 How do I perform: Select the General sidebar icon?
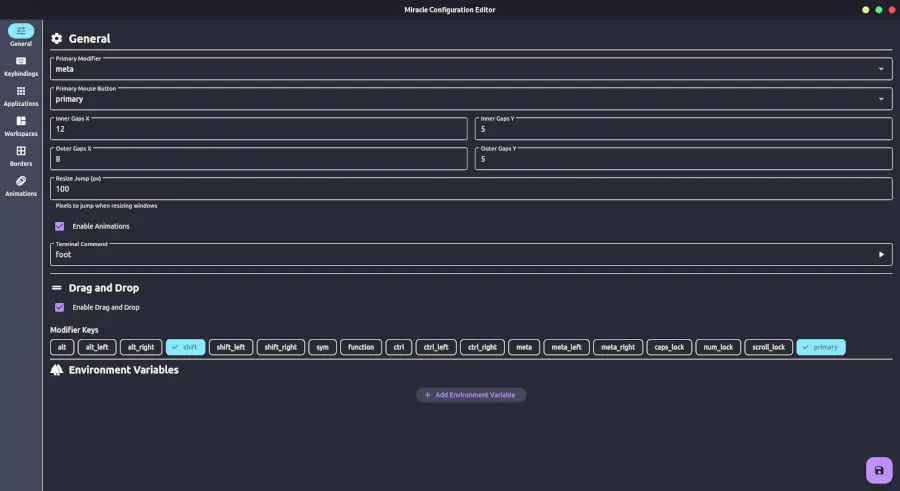point(21,35)
